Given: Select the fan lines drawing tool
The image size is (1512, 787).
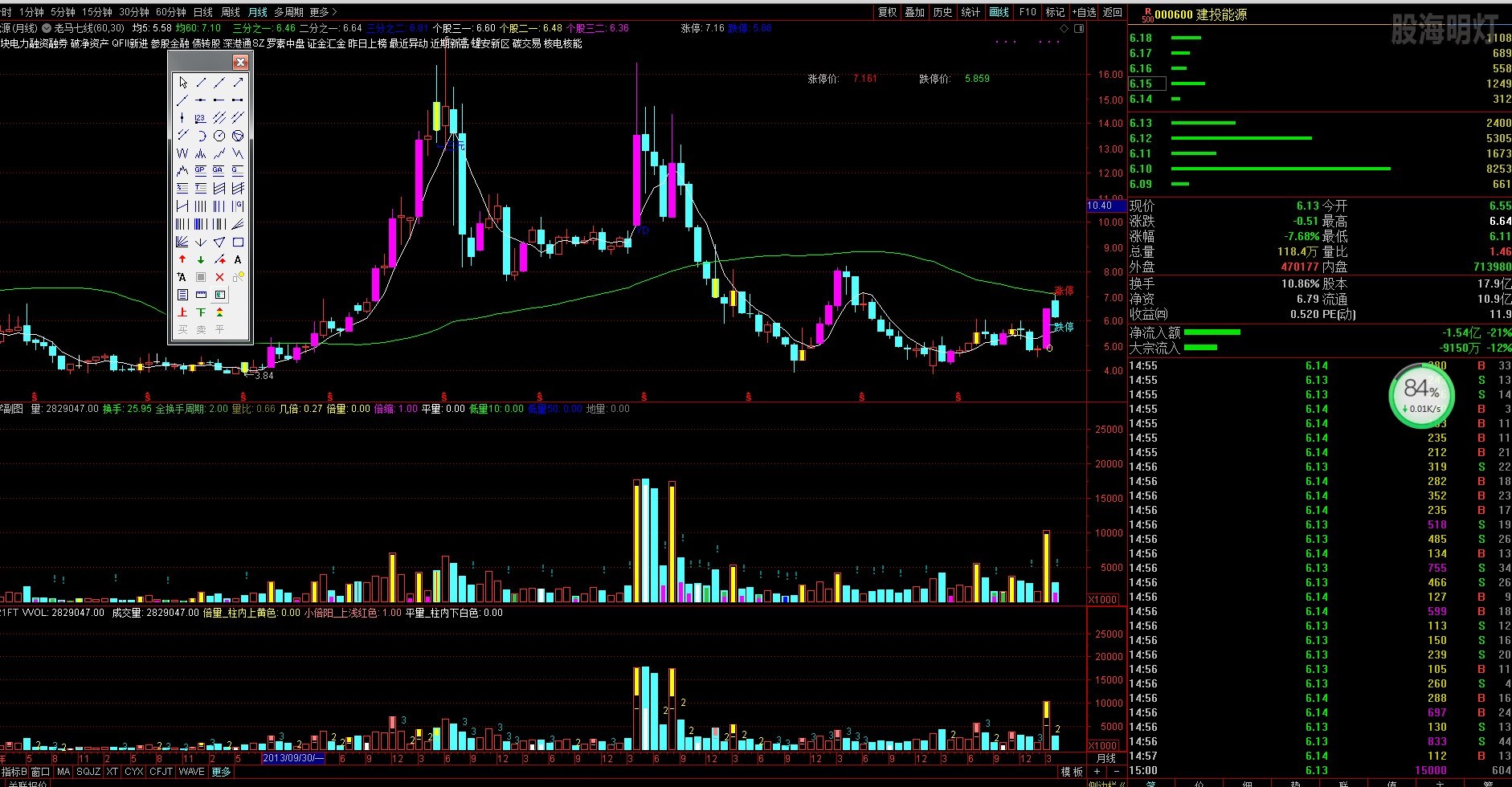Looking at the screenshot, I should pos(182,242).
